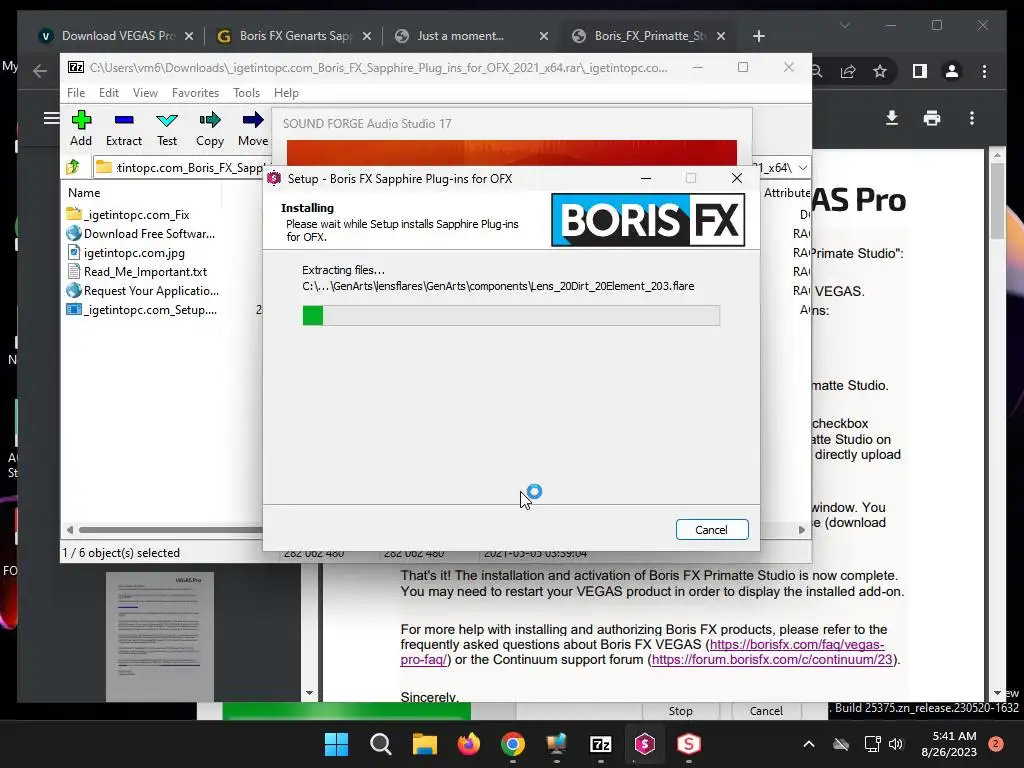Switch to Download VEGAS Pro tab

118,36
